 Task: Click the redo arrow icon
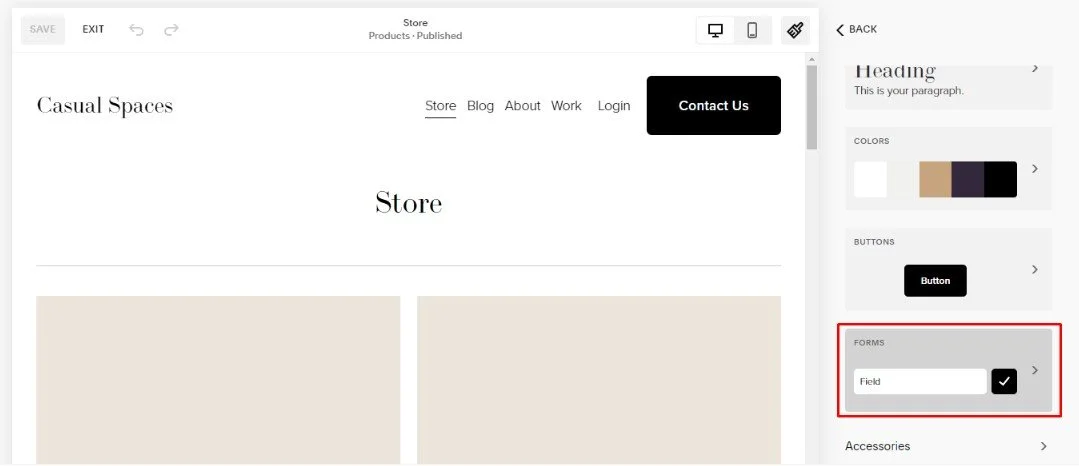pos(171,30)
